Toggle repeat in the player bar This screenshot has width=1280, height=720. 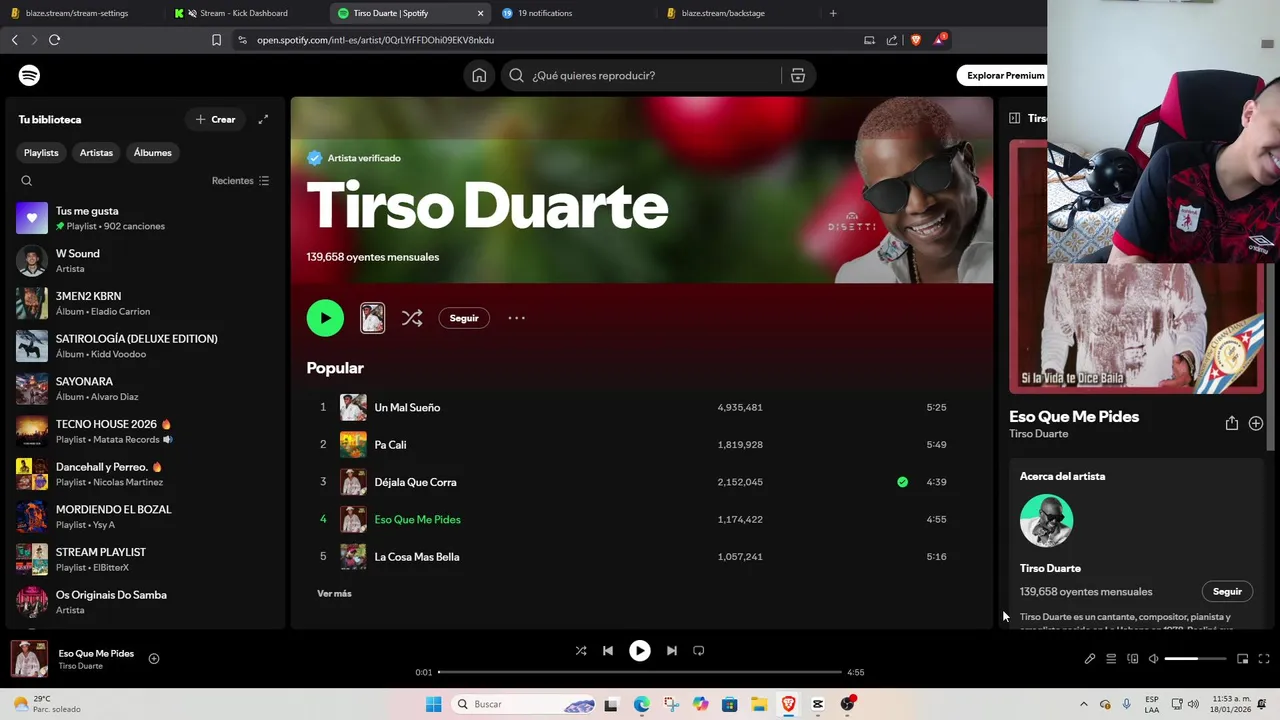point(699,650)
